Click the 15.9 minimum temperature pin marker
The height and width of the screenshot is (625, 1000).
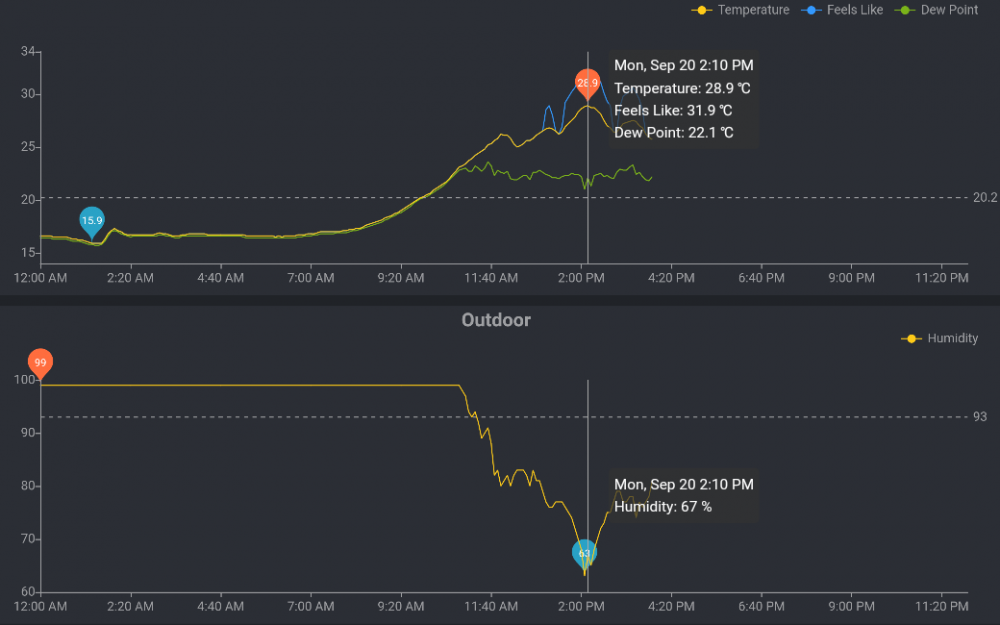pyautogui.click(x=92, y=221)
